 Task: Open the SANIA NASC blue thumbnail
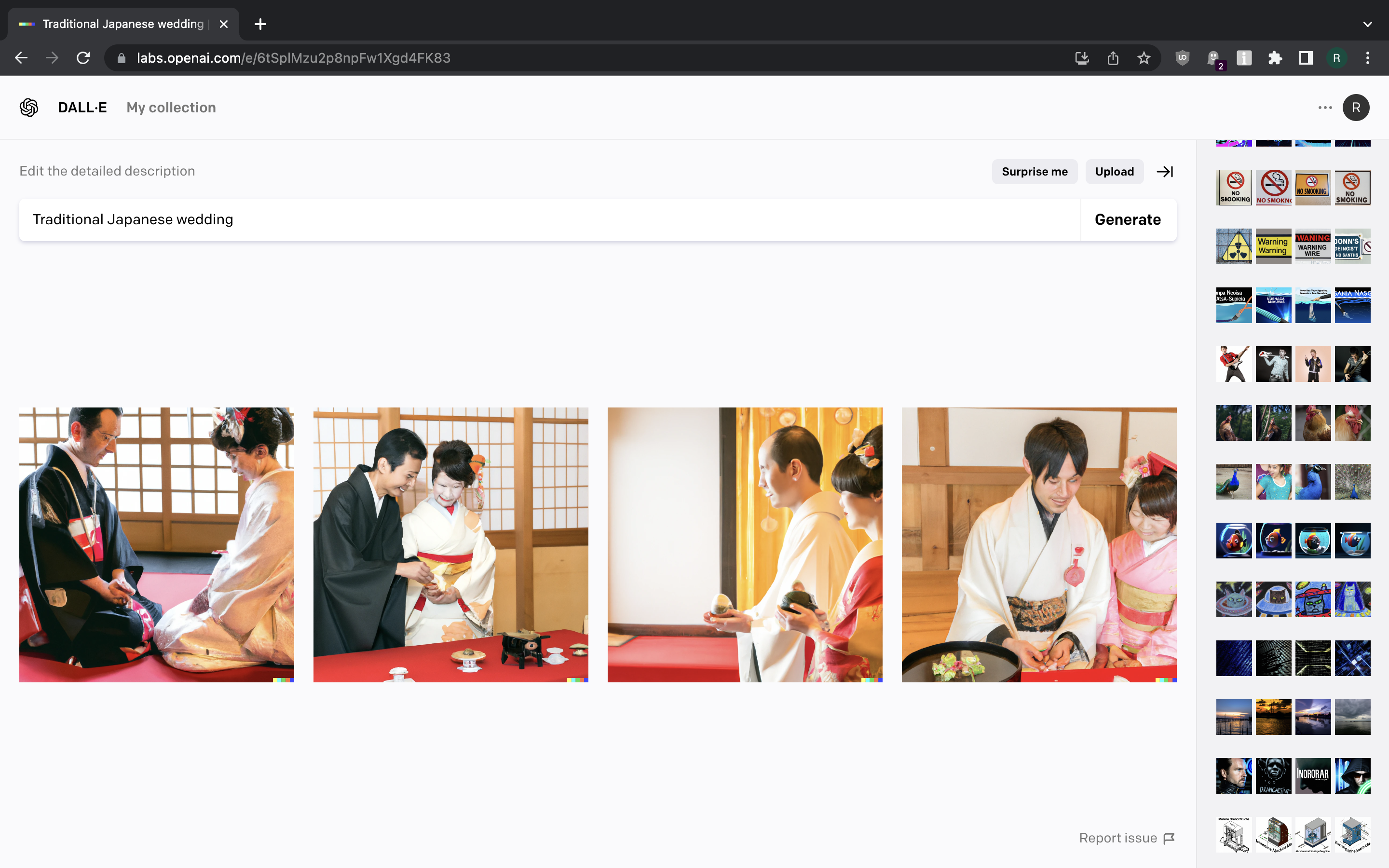click(1352, 305)
